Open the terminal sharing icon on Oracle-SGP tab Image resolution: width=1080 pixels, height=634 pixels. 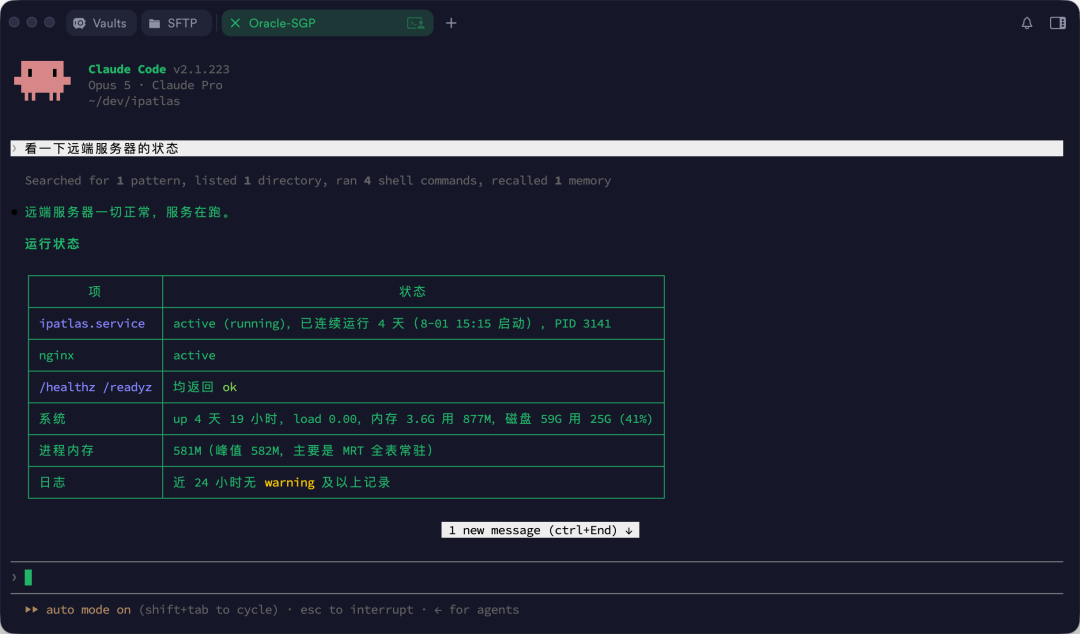(x=415, y=23)
